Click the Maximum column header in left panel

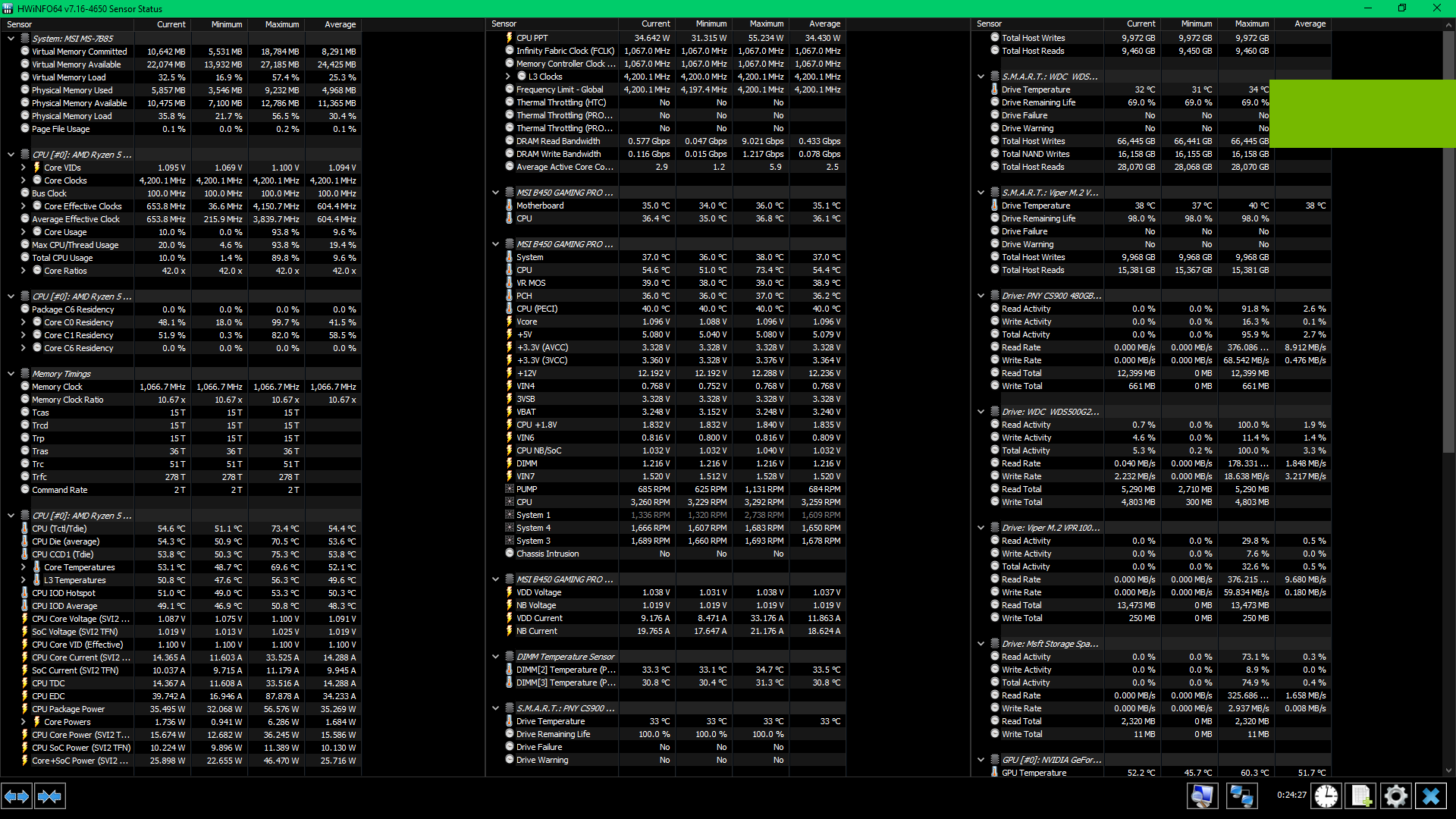[x=282, y=24]
